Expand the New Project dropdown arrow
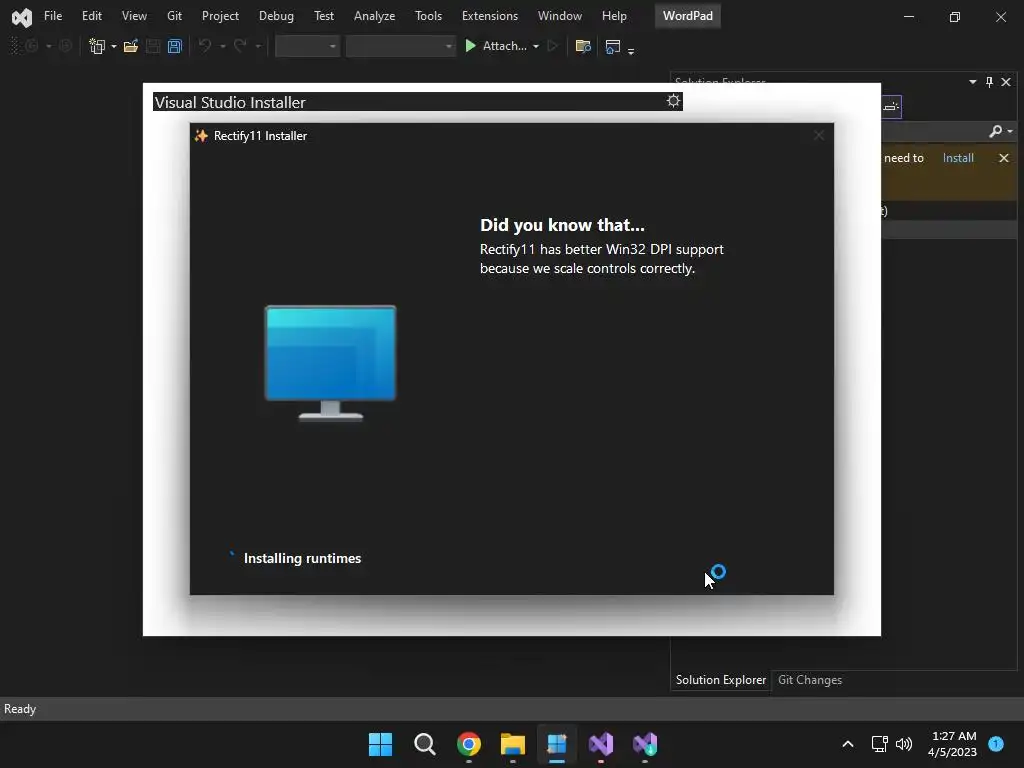 click(114, 46)
